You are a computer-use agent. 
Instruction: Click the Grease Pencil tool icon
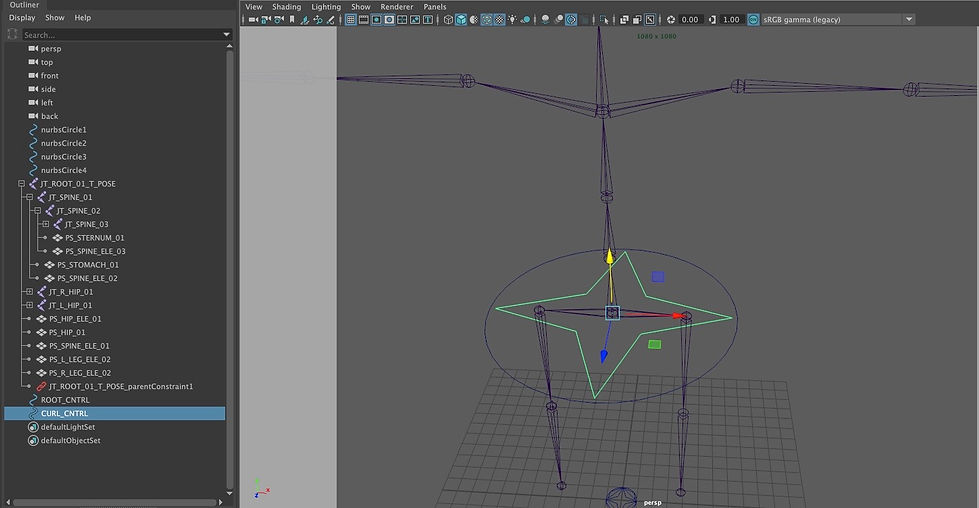tap(330, 19)
